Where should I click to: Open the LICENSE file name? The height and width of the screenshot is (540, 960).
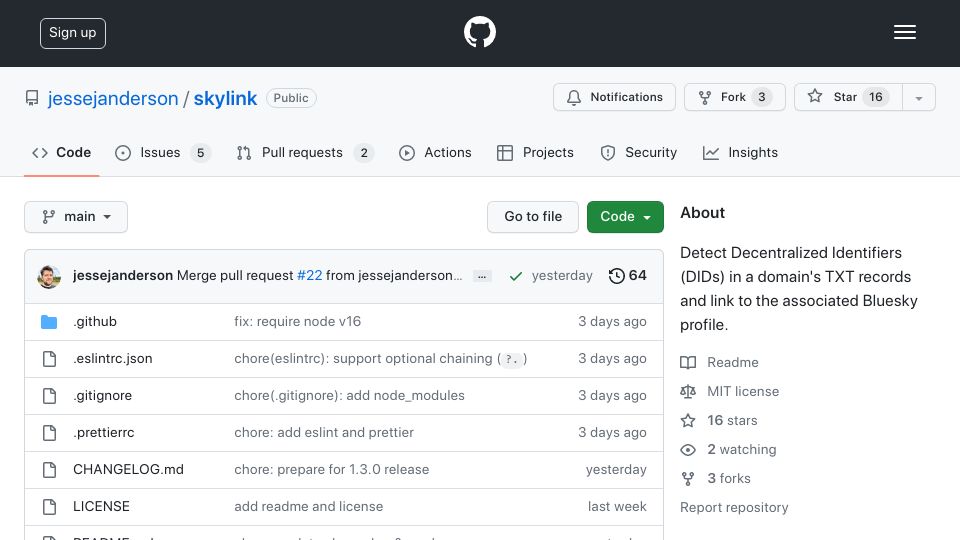(x=101, y=506)
